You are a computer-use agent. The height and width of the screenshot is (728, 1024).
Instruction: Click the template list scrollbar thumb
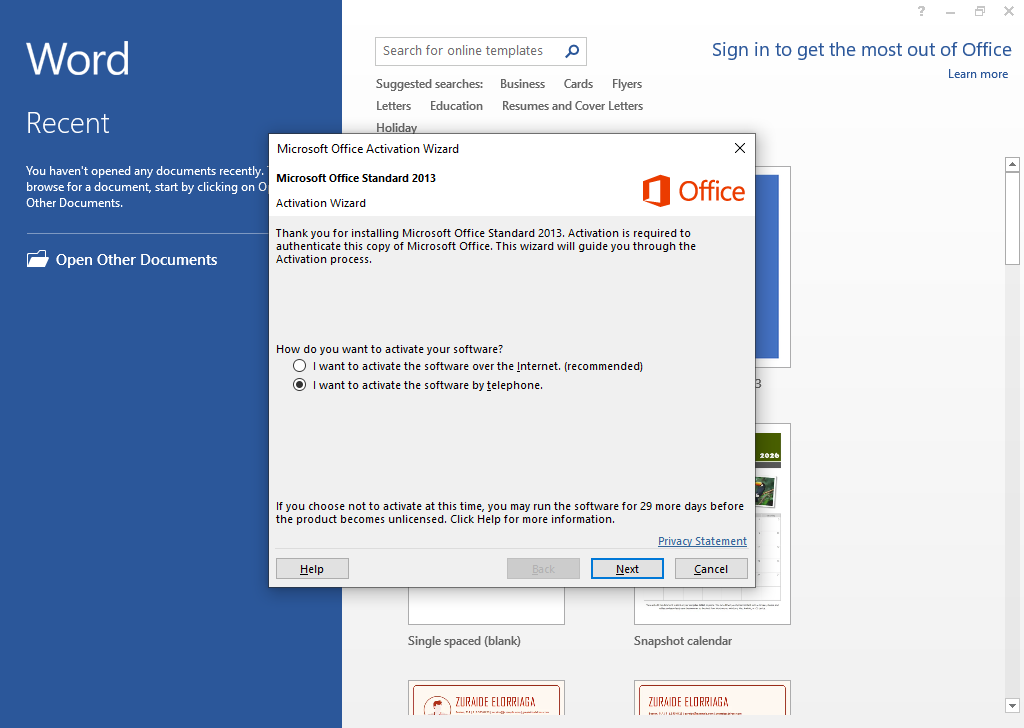(1012, 218)
